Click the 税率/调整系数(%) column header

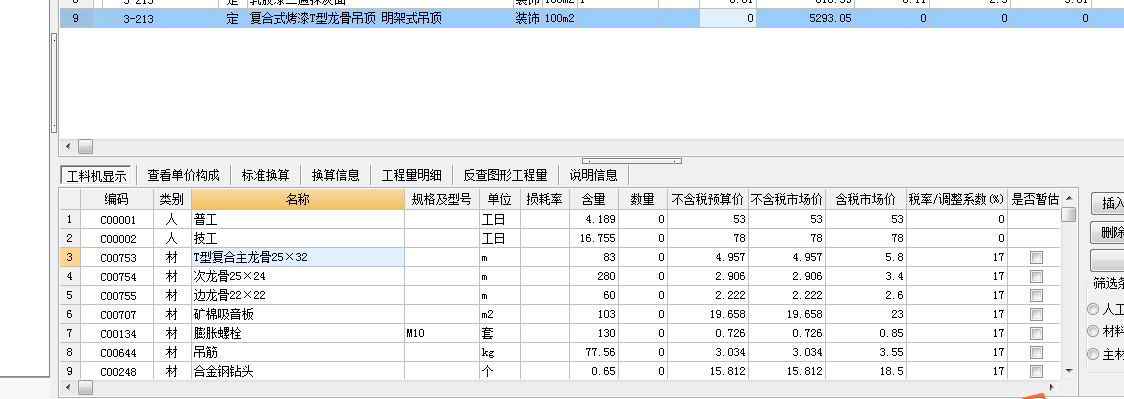956,199
